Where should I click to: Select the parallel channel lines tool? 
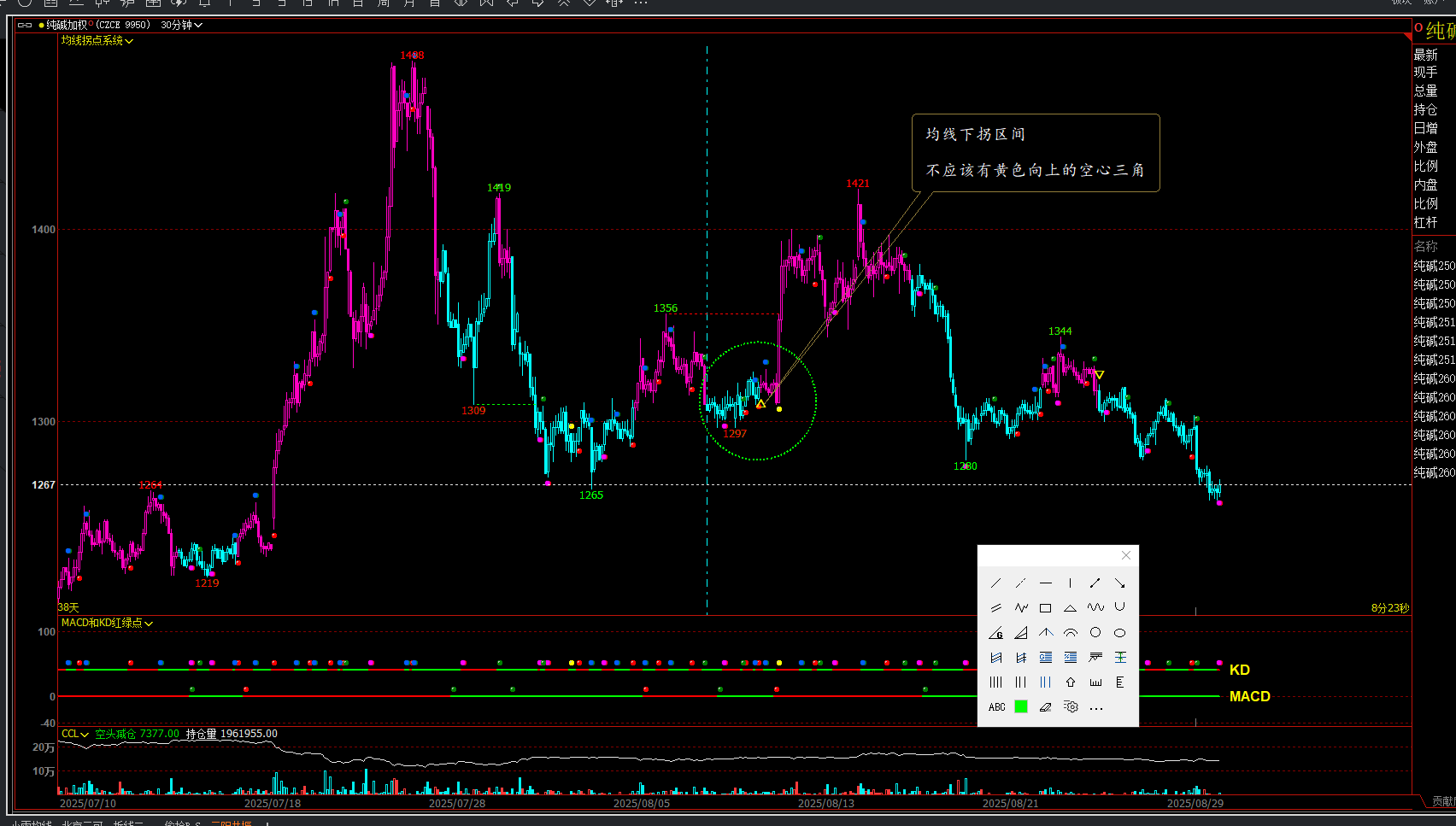click(x=995, y=608)
